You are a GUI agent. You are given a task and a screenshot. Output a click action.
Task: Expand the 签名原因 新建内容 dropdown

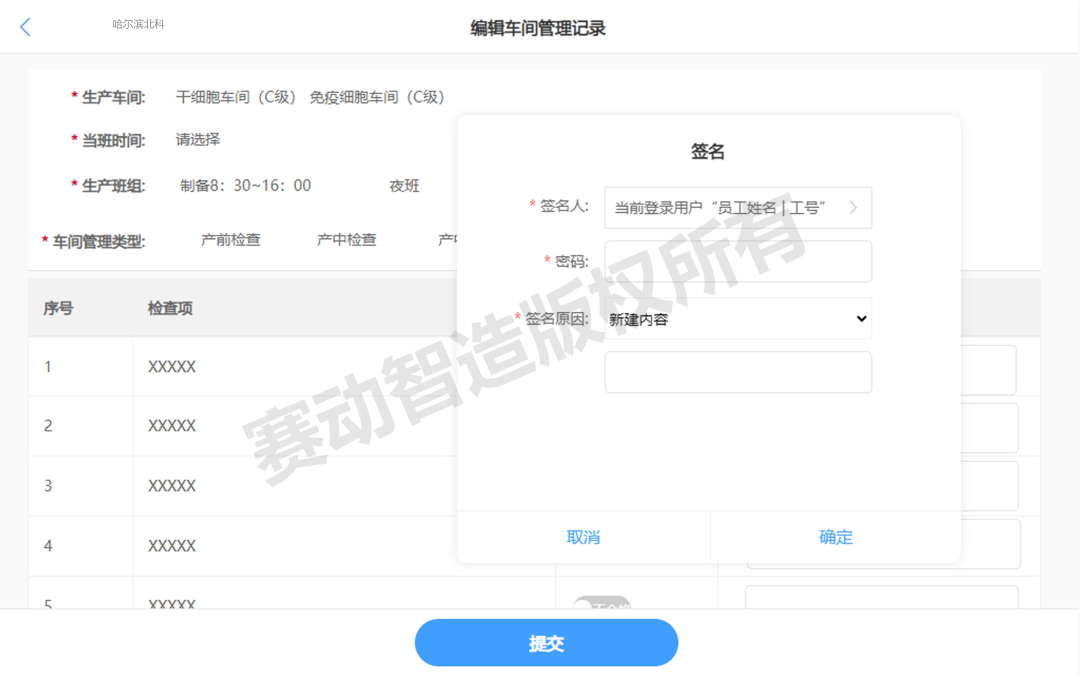coord(738,319)
